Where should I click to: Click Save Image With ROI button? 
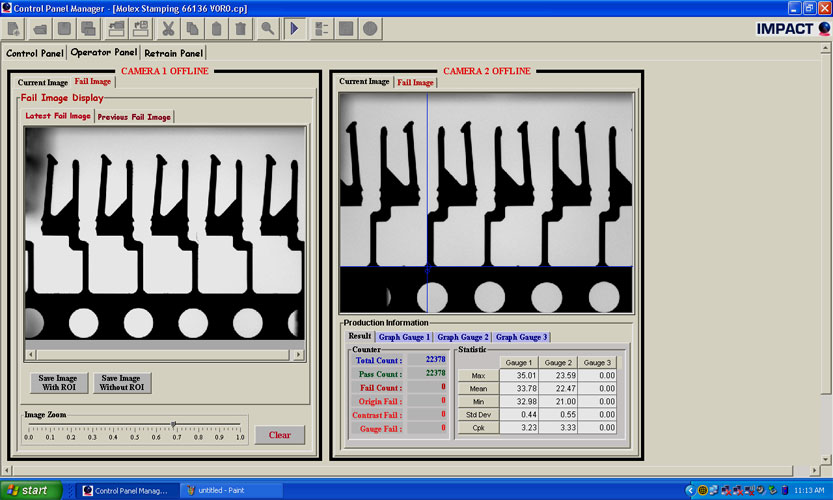[x=58, y=383]
